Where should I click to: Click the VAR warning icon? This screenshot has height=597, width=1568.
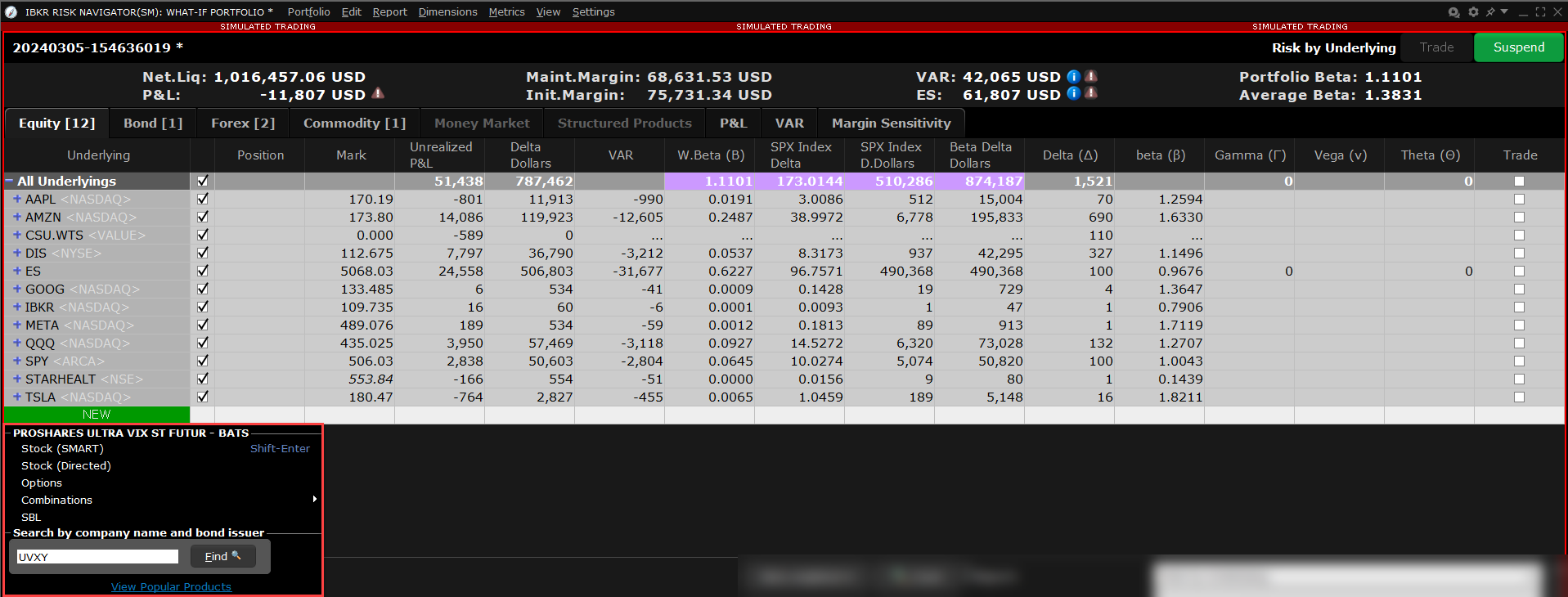[x=1091, y=77]
